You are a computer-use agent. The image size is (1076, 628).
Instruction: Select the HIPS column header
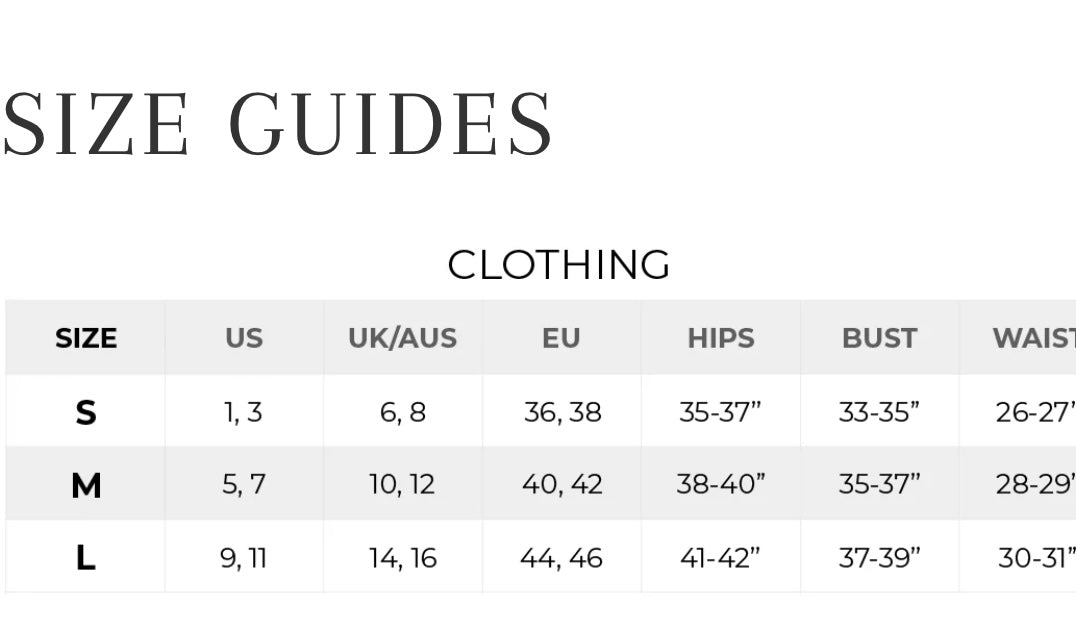(x=720, y=338)
